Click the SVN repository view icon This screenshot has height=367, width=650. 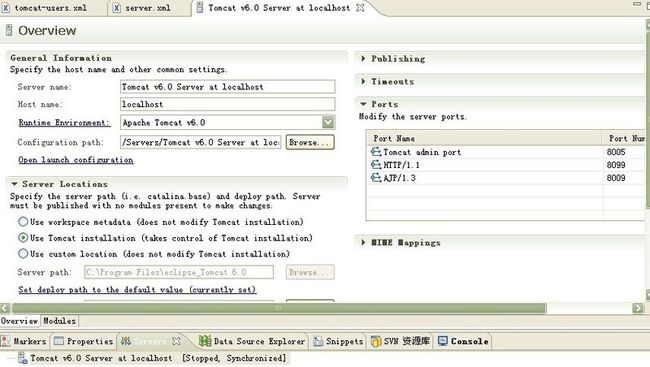tap(376, 341)
